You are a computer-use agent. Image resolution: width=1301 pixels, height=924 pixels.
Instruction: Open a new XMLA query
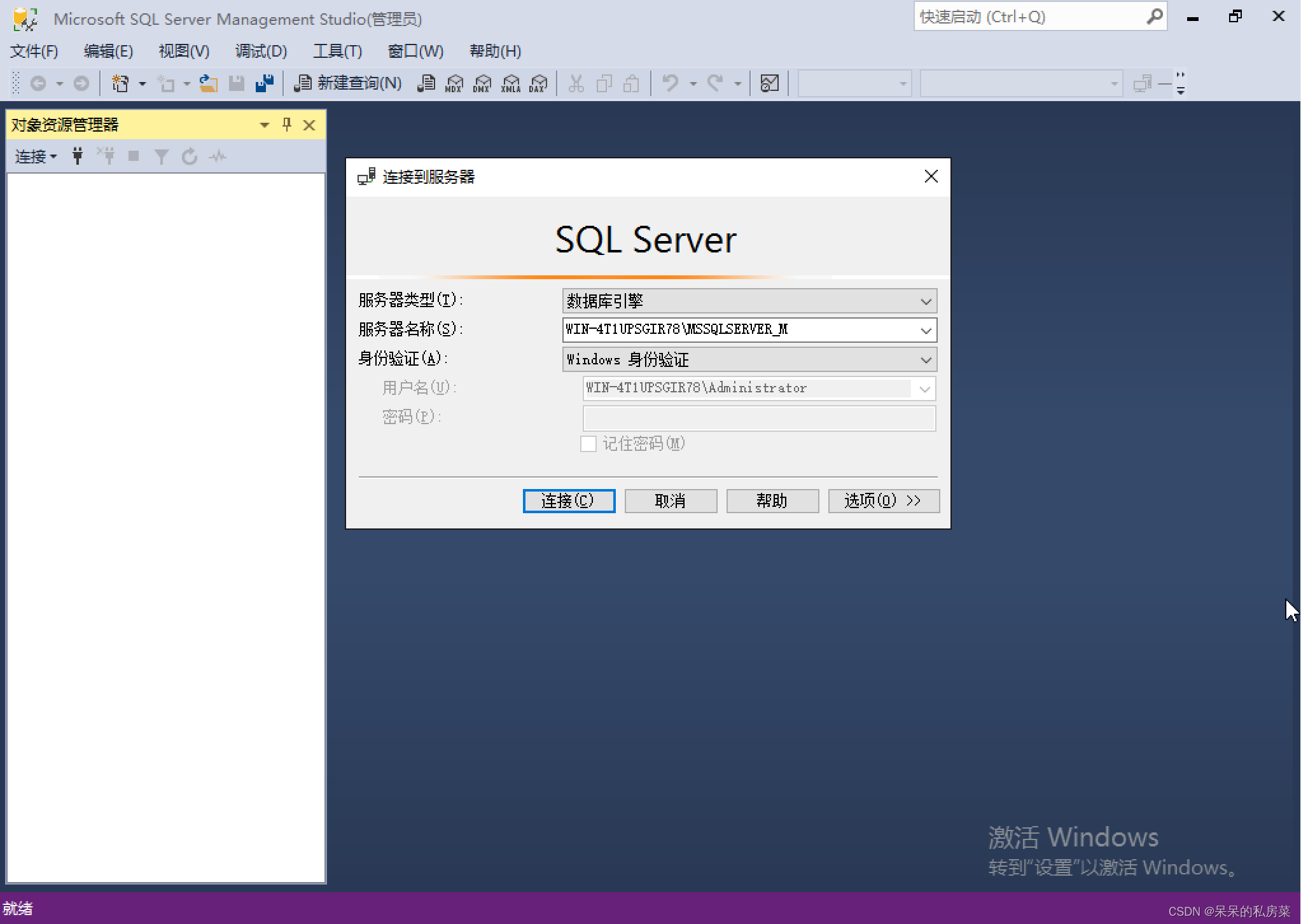511,83
